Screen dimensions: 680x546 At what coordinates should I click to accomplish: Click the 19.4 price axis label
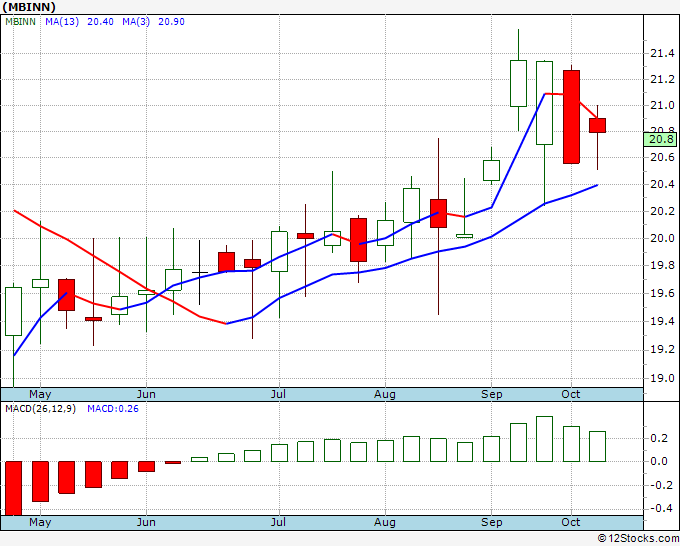[x=662, y=321]
